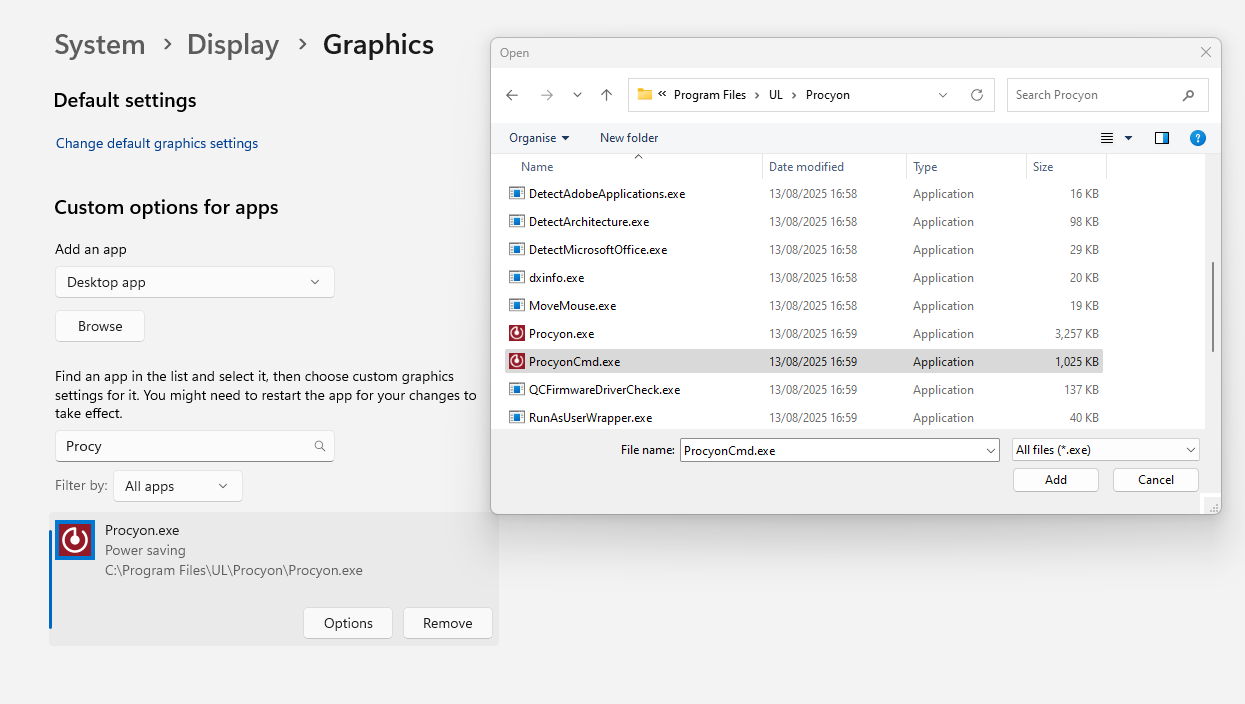The height and width of the screenshot is (704, 1245).
Task: Navigate to Display breadcrumb in Settings
Action: (233, 45)
